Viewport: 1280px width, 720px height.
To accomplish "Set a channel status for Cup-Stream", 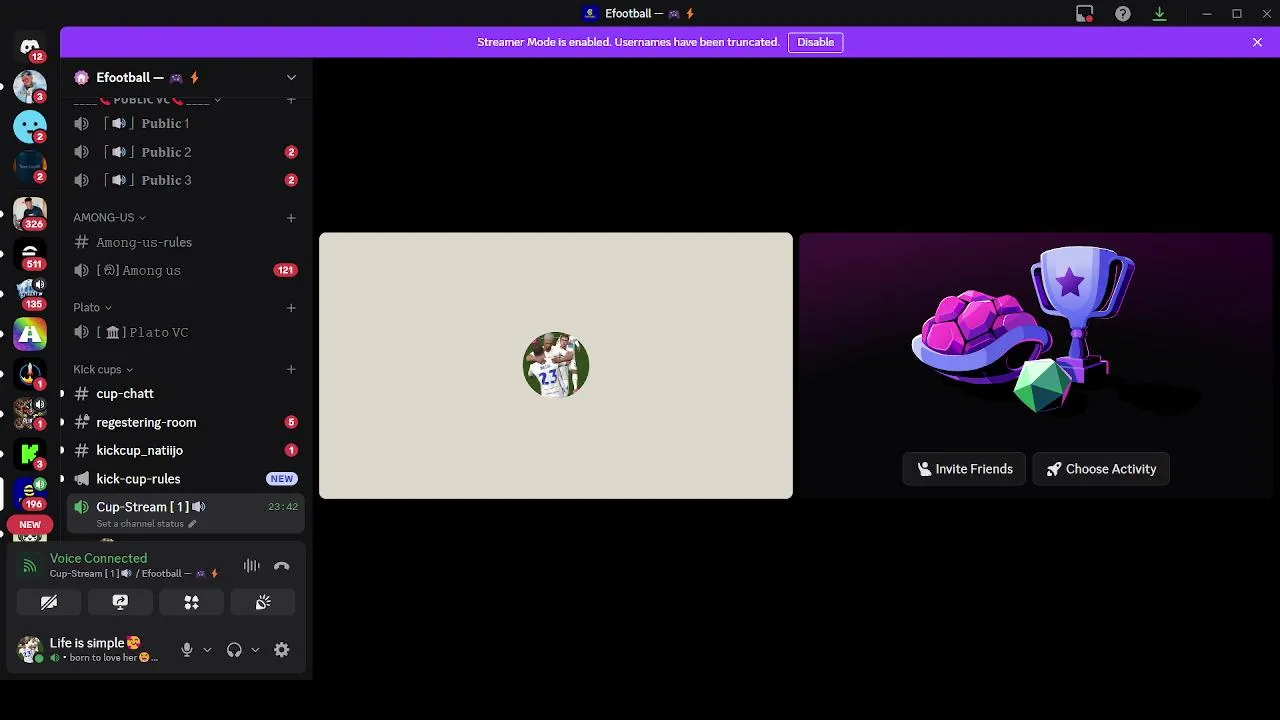I will pyautogui.click(x=146, y=524).
